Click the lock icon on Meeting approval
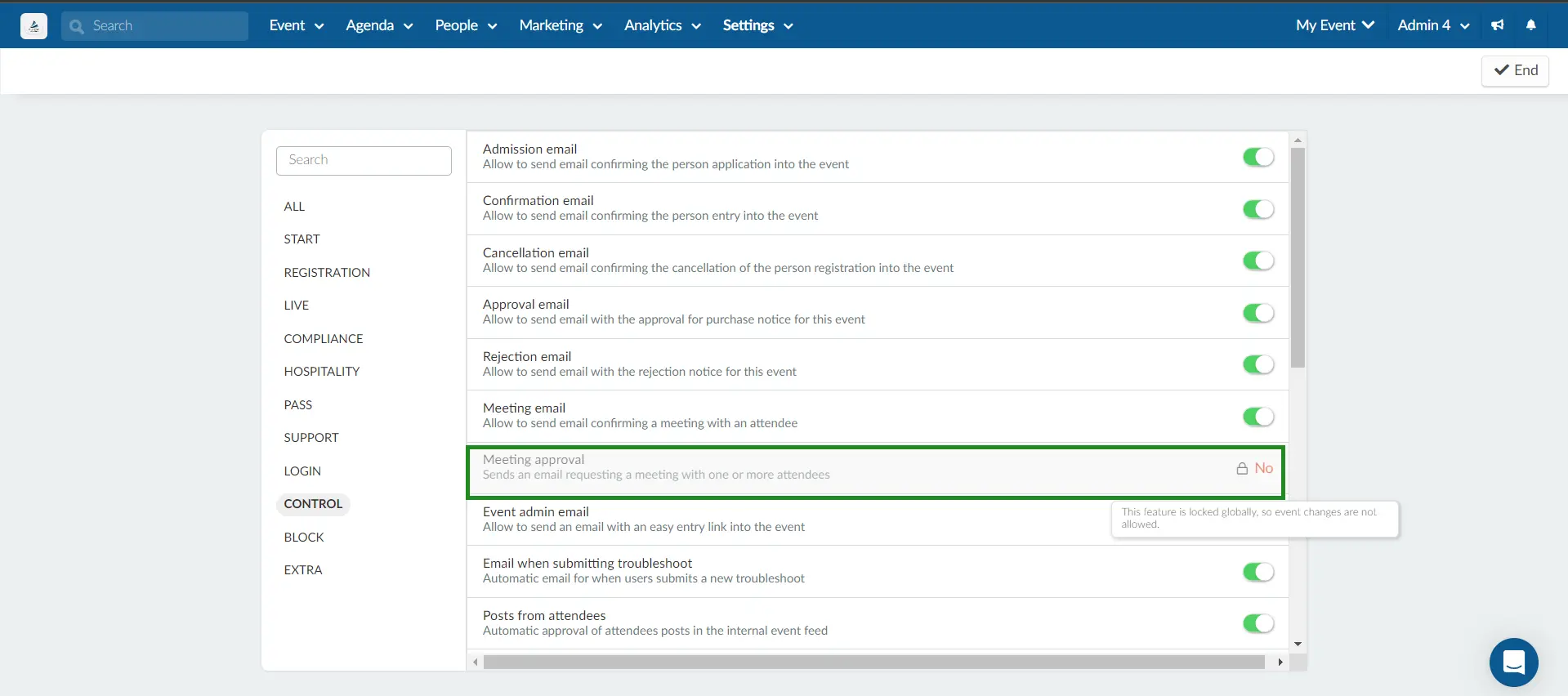The width and height of the screenshot is (1568, 696). [1242, 469]
